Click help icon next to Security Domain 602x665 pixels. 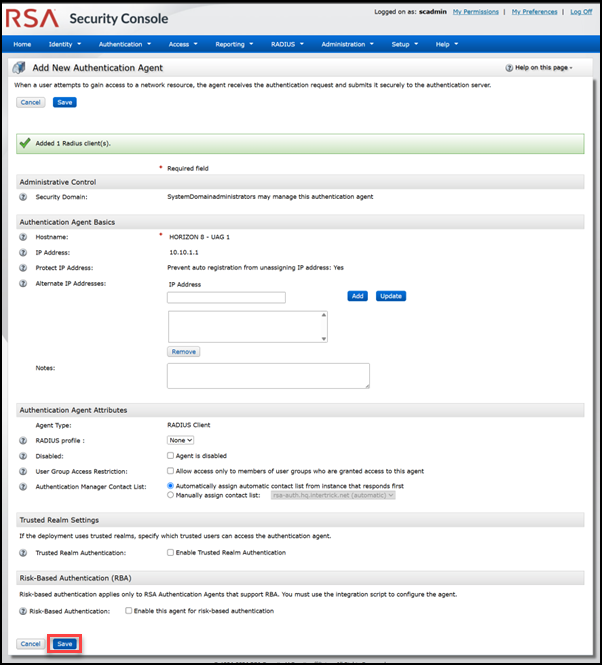point(23,197)
